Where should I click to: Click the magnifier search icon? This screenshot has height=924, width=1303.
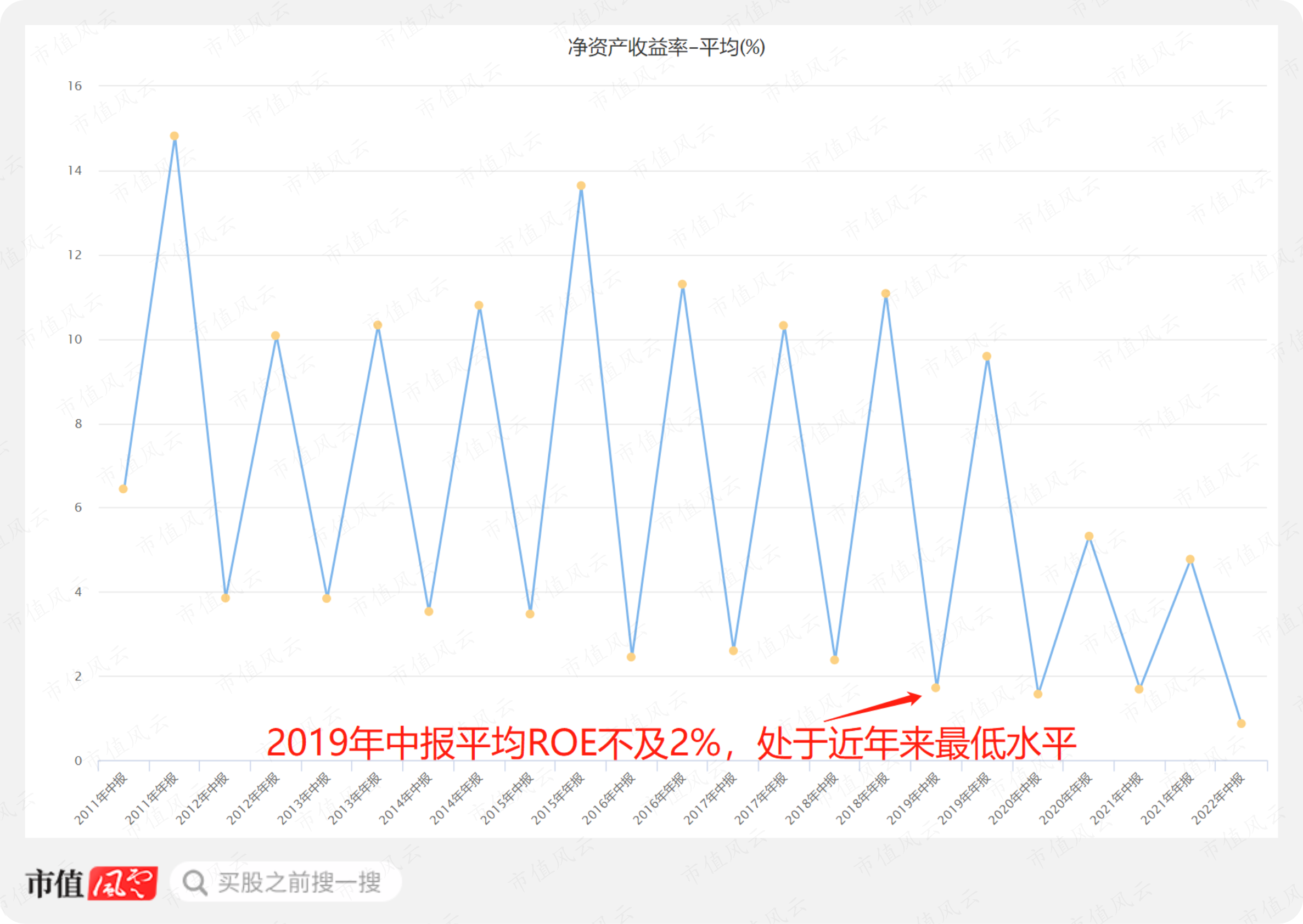pyautogui.click(x=195, y=882)
